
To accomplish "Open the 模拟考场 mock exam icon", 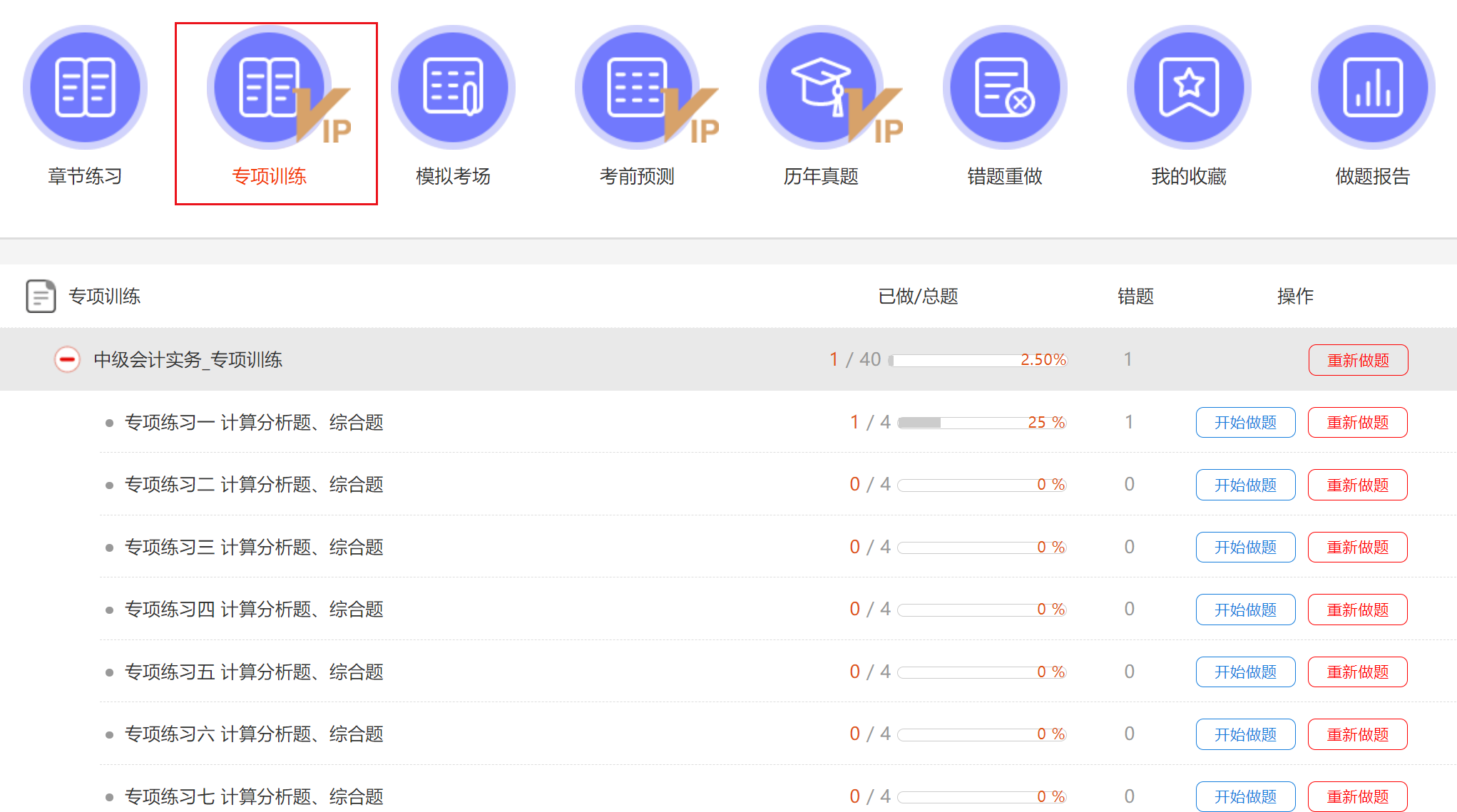I will 453,88.
